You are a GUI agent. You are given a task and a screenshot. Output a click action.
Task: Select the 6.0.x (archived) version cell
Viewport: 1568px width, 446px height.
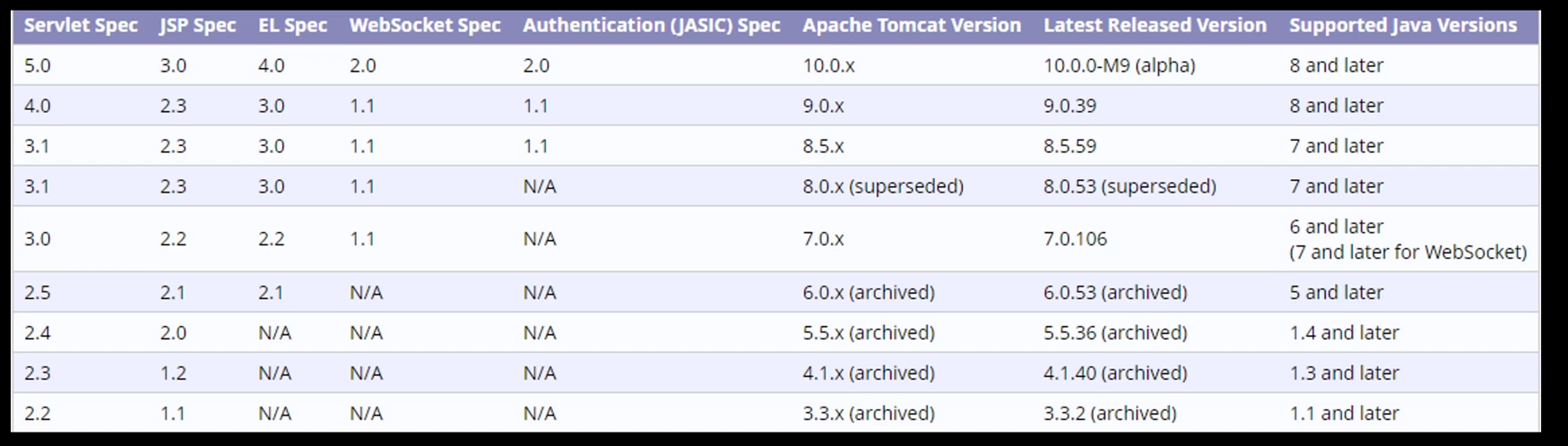[x=869, y=293]
